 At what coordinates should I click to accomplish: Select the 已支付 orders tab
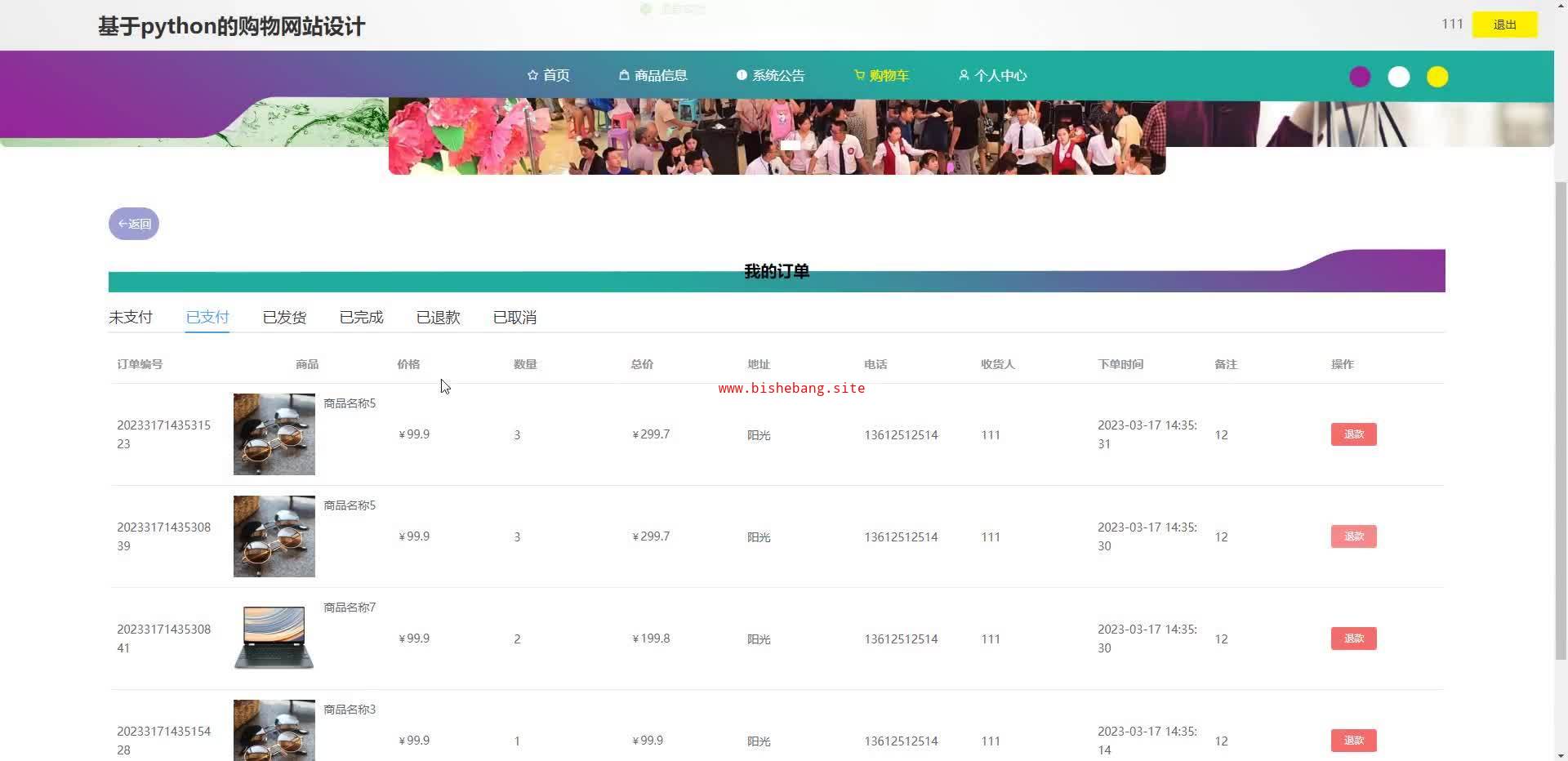pyautogui.click(x=207, y=318)
